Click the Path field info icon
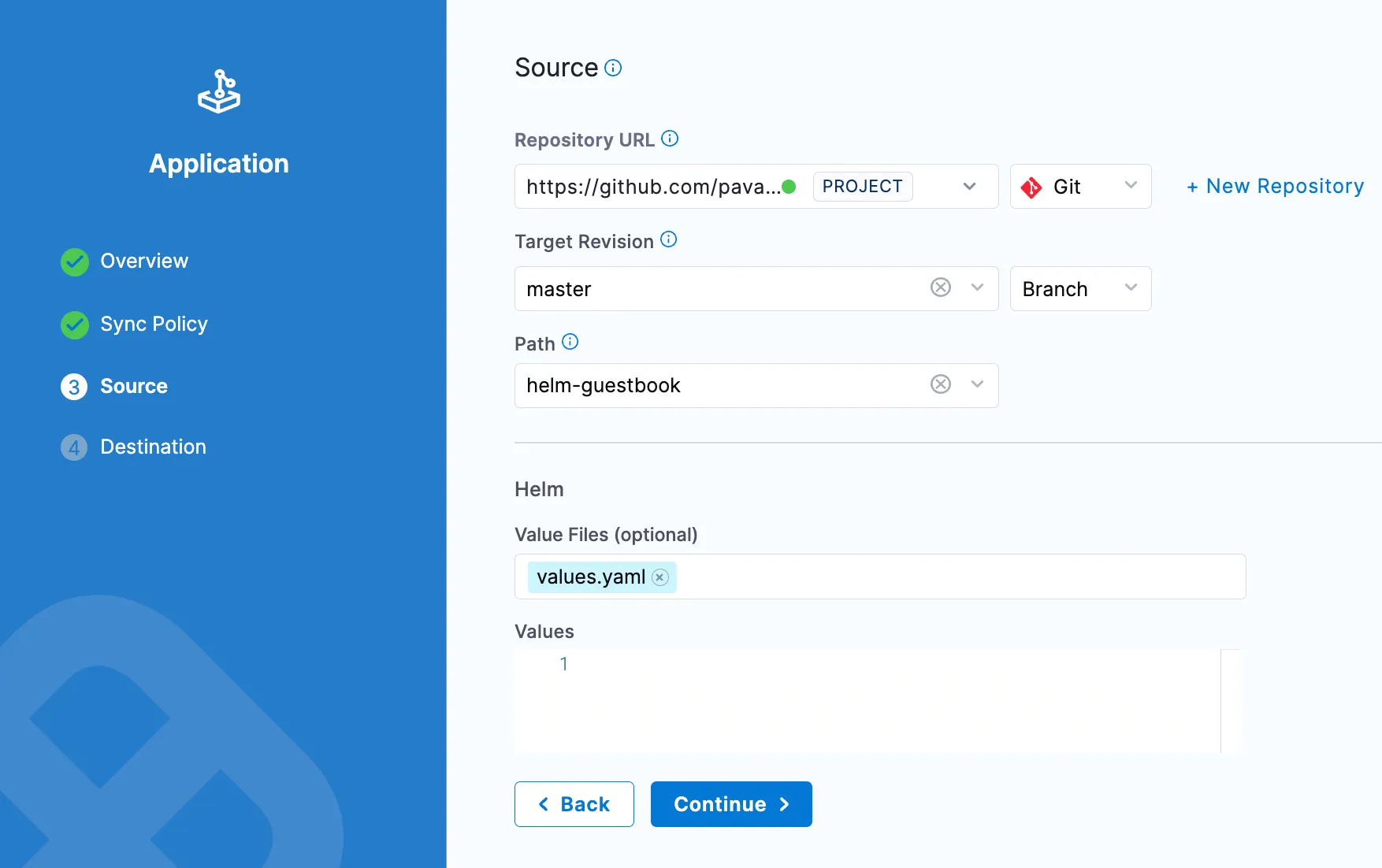This screenshot has height=868, width=1382. click(x=570, y=343)
